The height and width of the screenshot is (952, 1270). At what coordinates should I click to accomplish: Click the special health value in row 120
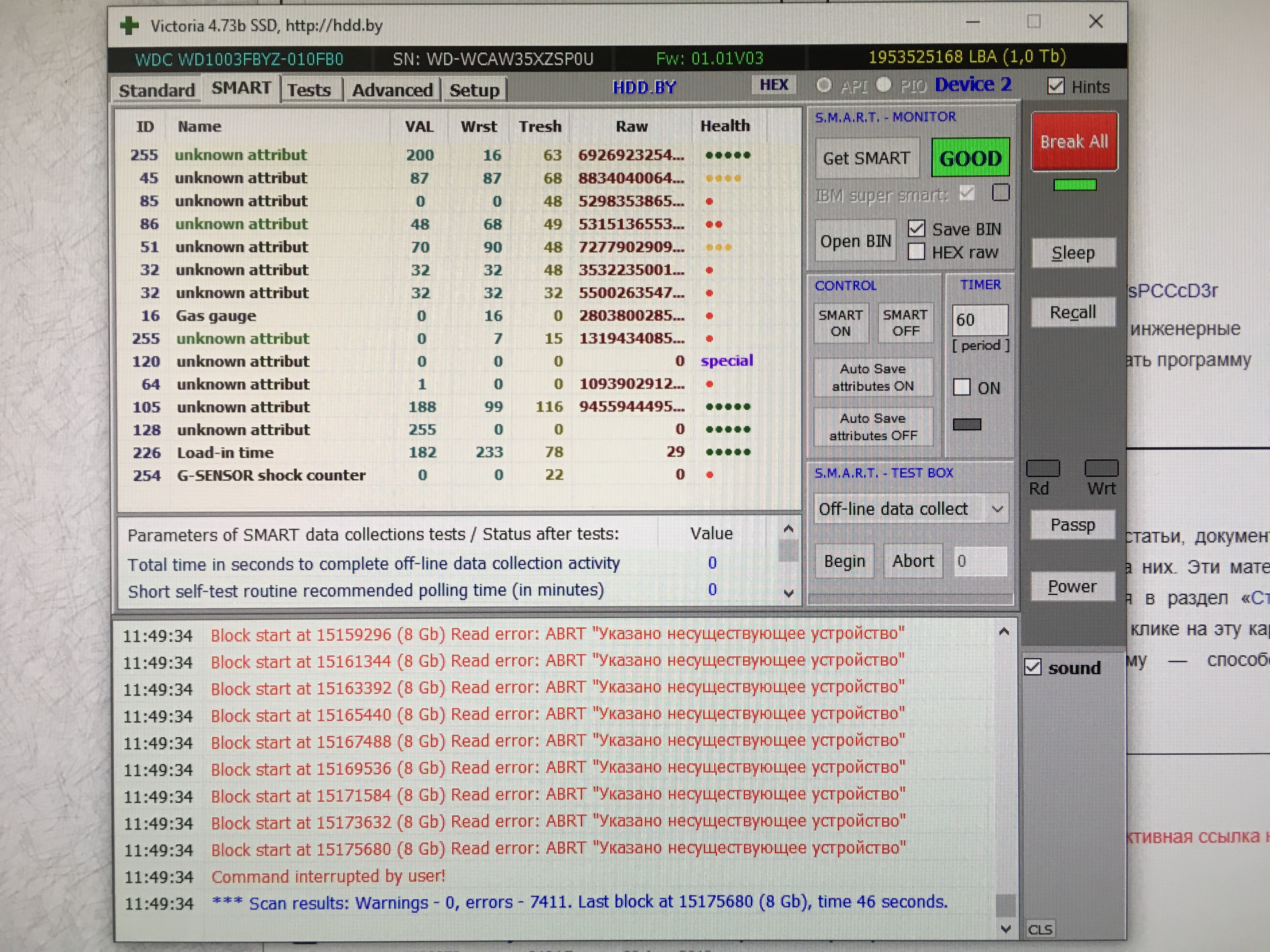coord(727,361)
